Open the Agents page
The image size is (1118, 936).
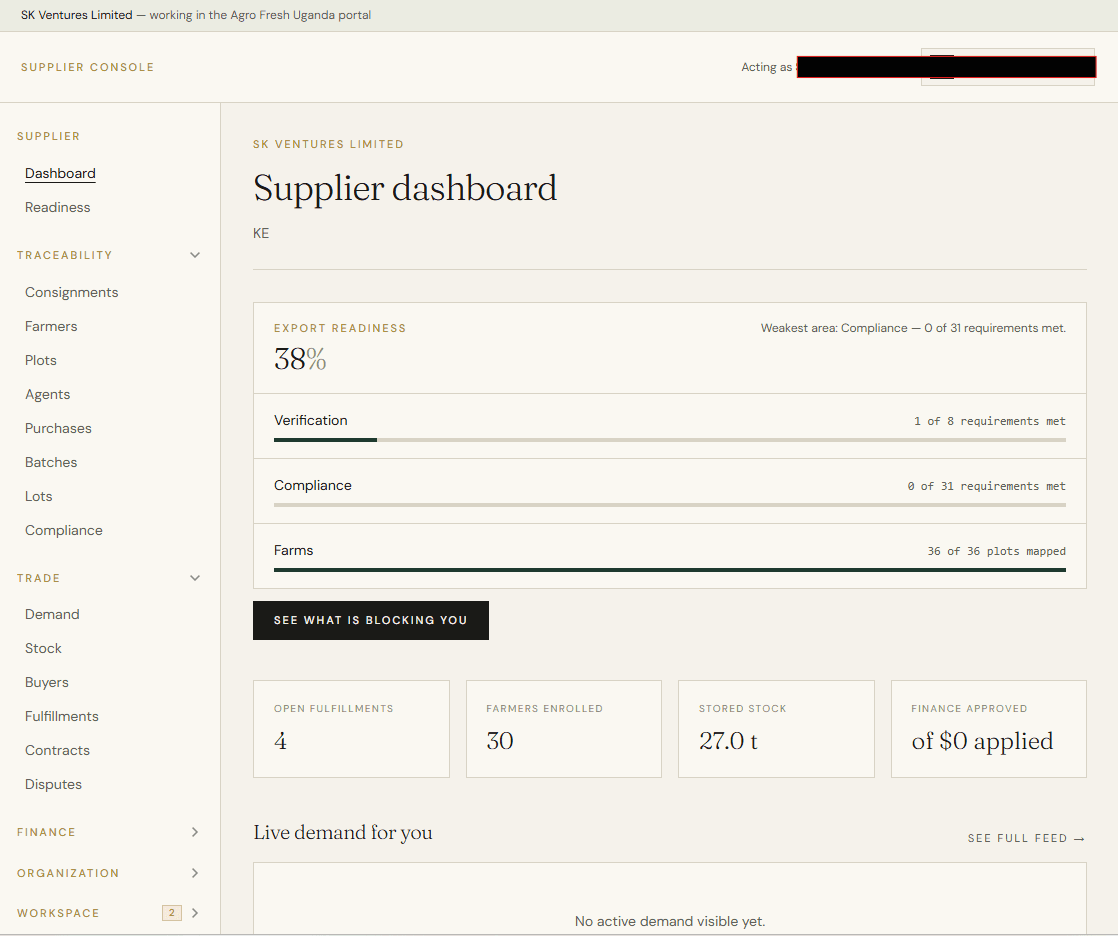(x=48, y=394)
